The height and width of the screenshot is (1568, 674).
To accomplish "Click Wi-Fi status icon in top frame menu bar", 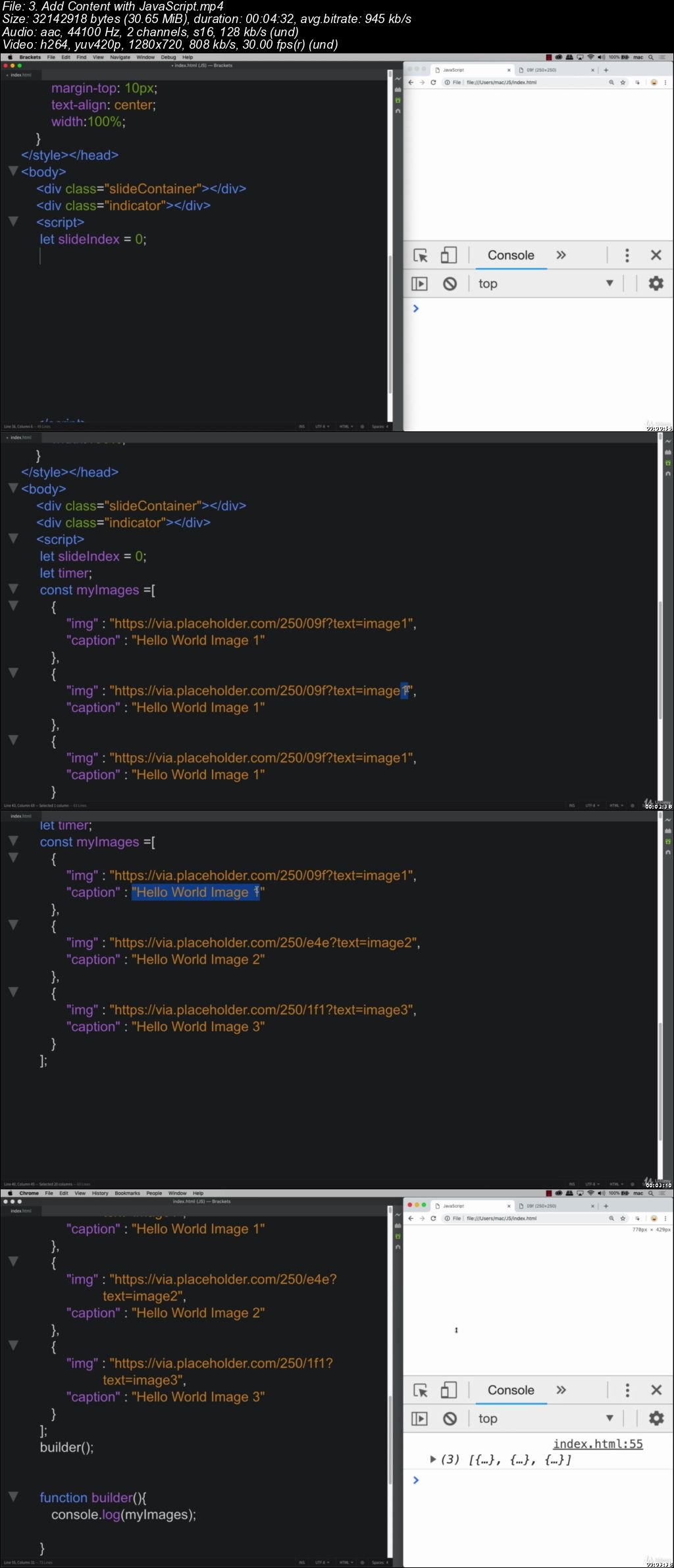I will tap(590, 57).
